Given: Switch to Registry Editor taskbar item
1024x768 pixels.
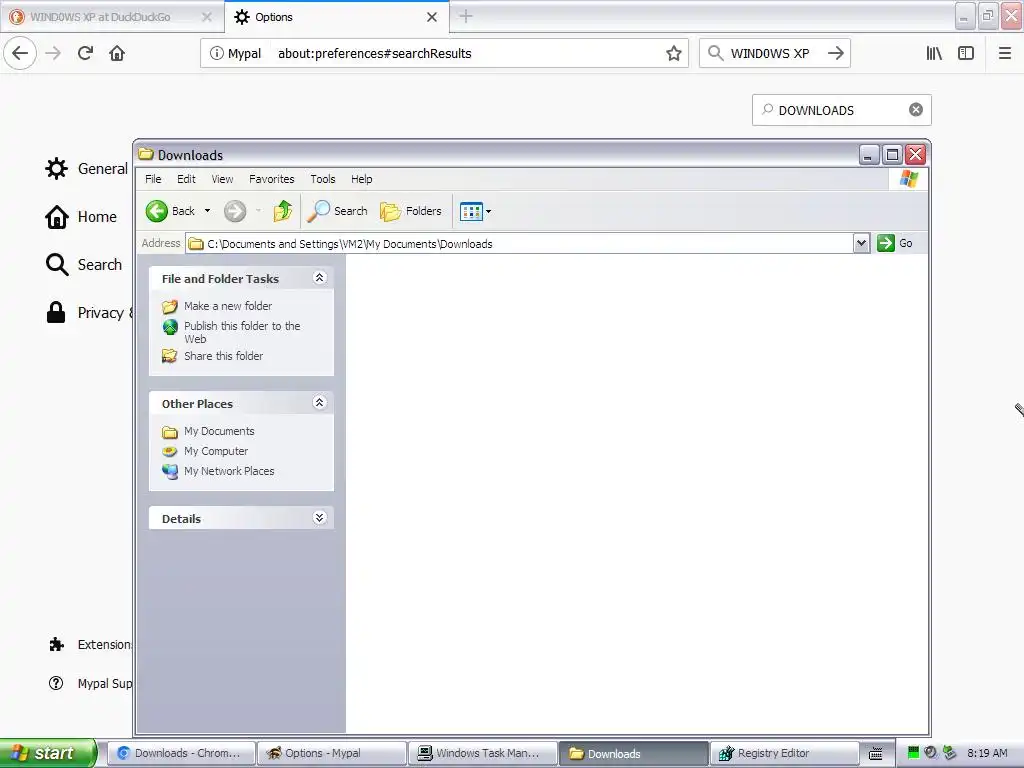Looking at the screenshot, I should click(784, 753).
